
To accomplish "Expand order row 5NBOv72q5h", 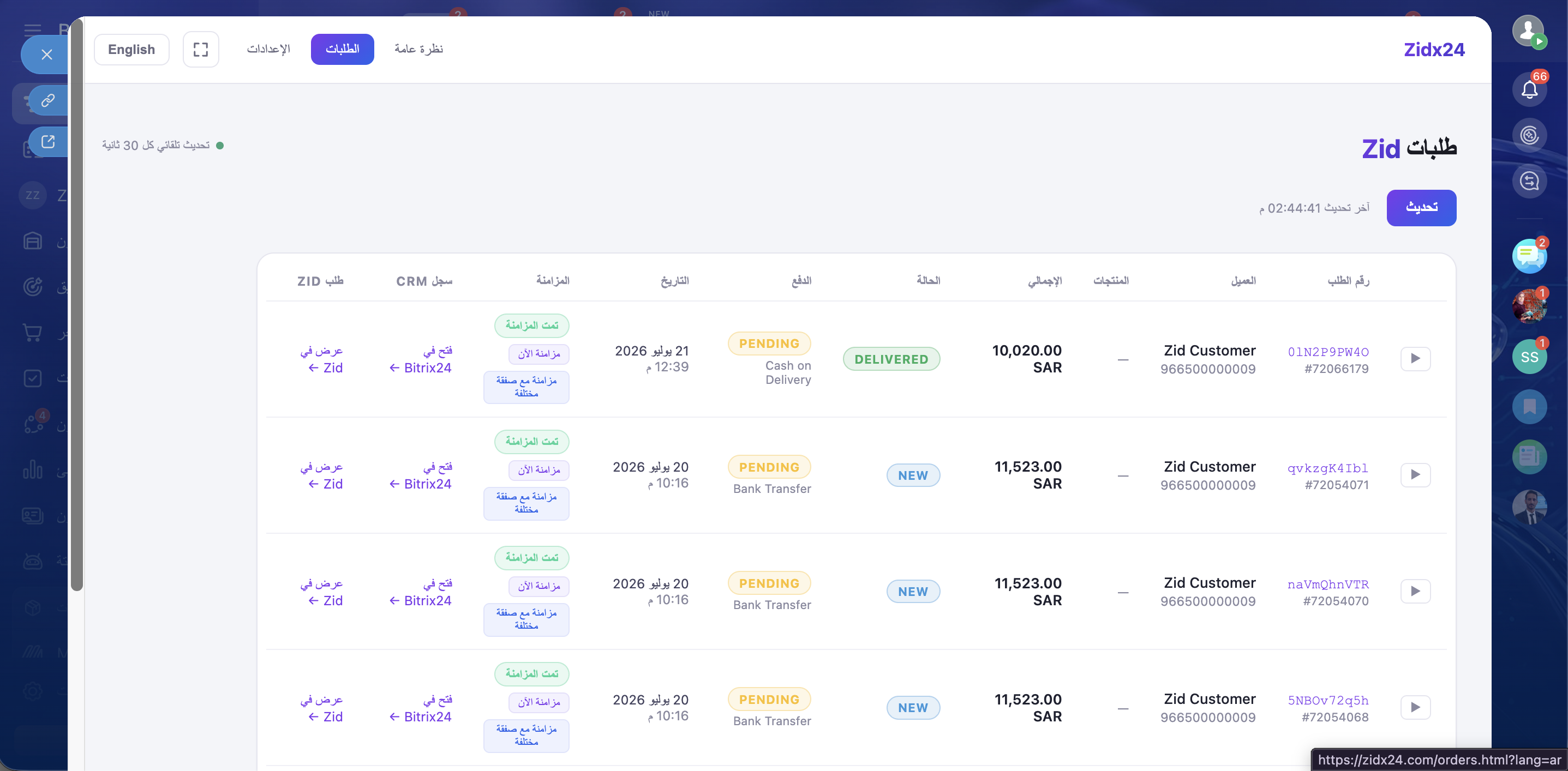I will coord(1415,708).
